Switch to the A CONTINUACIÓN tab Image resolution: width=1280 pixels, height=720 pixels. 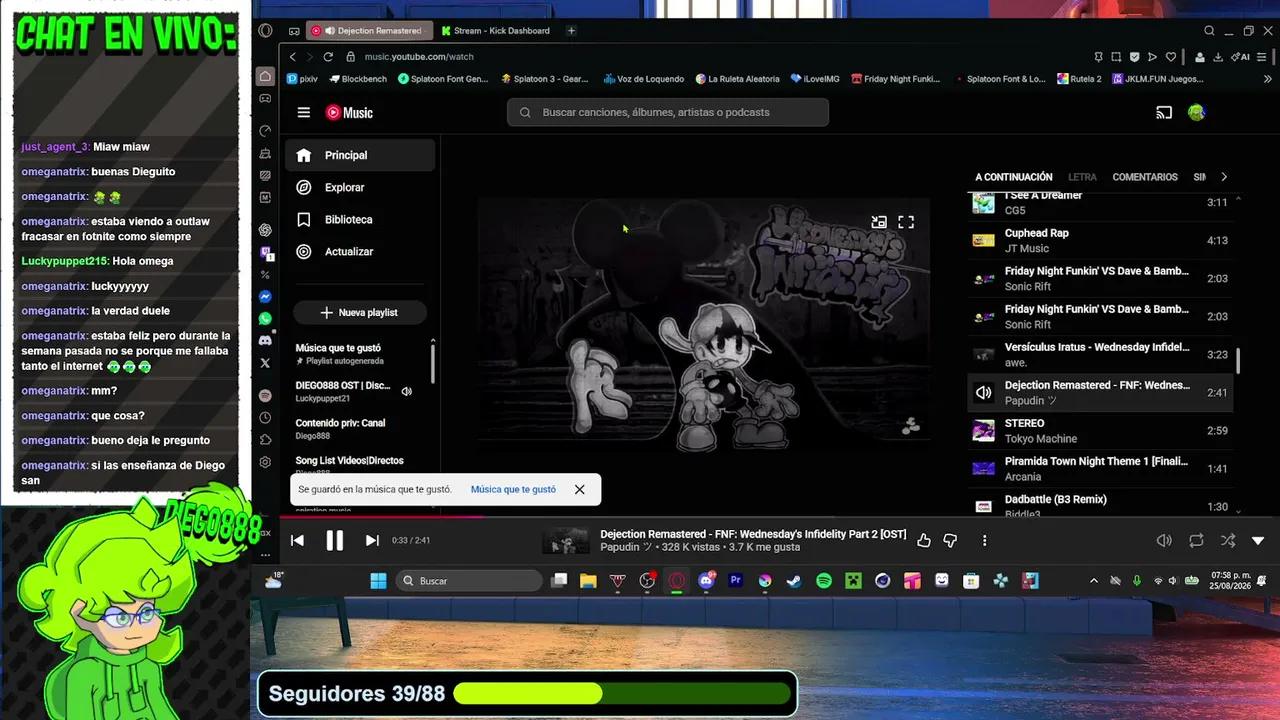[x=1014, y=177]
